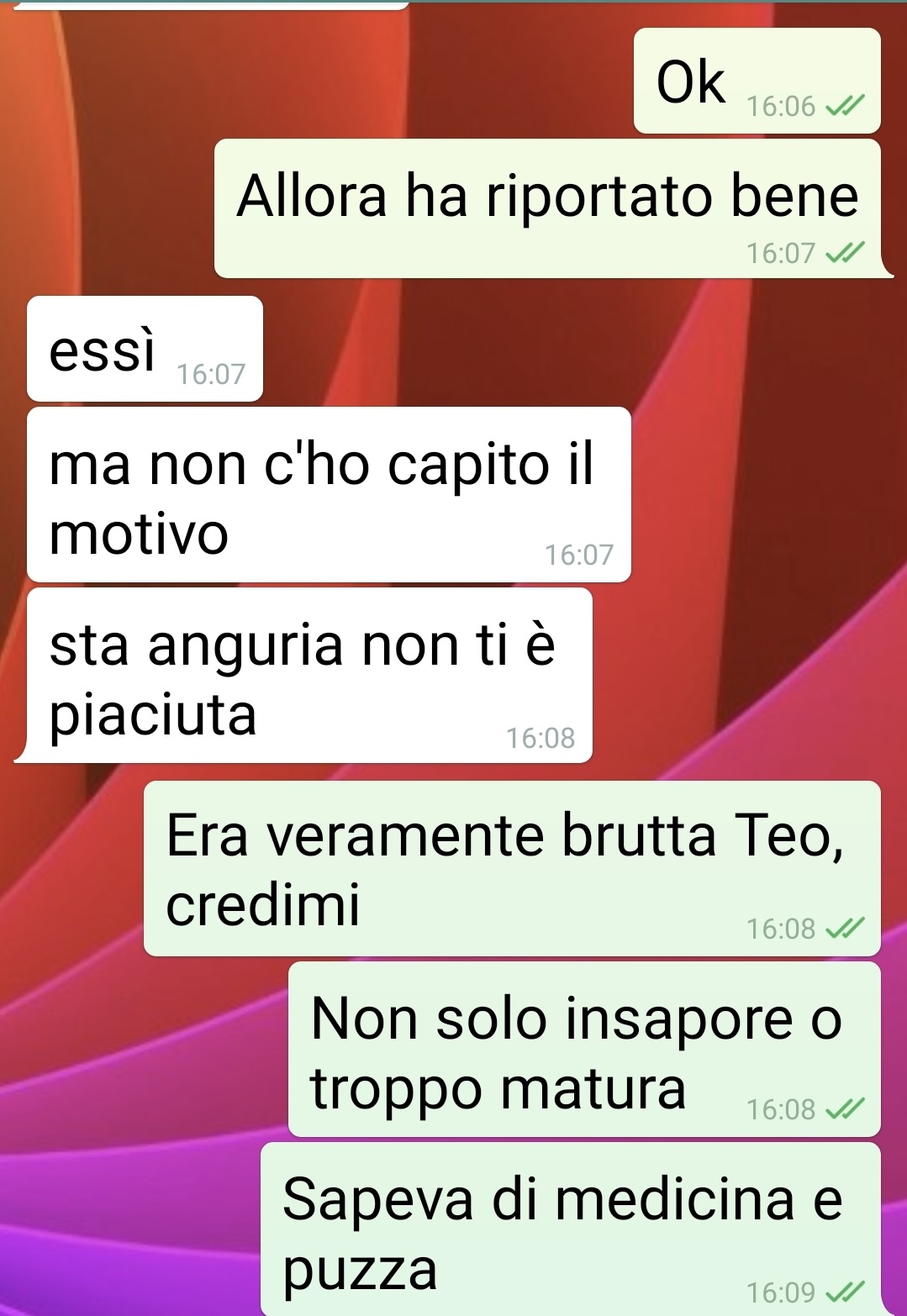Tap read receipt ticks on 'Allora ha riportato bene'
The image size is (907, 1316).
844,253
